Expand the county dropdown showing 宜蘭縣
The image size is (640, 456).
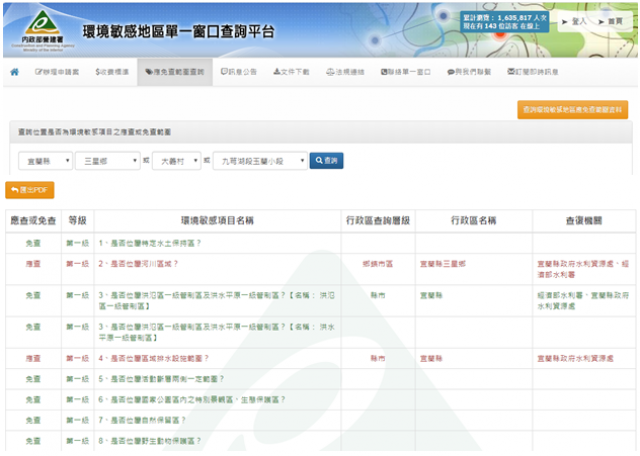tap(45, 161)
